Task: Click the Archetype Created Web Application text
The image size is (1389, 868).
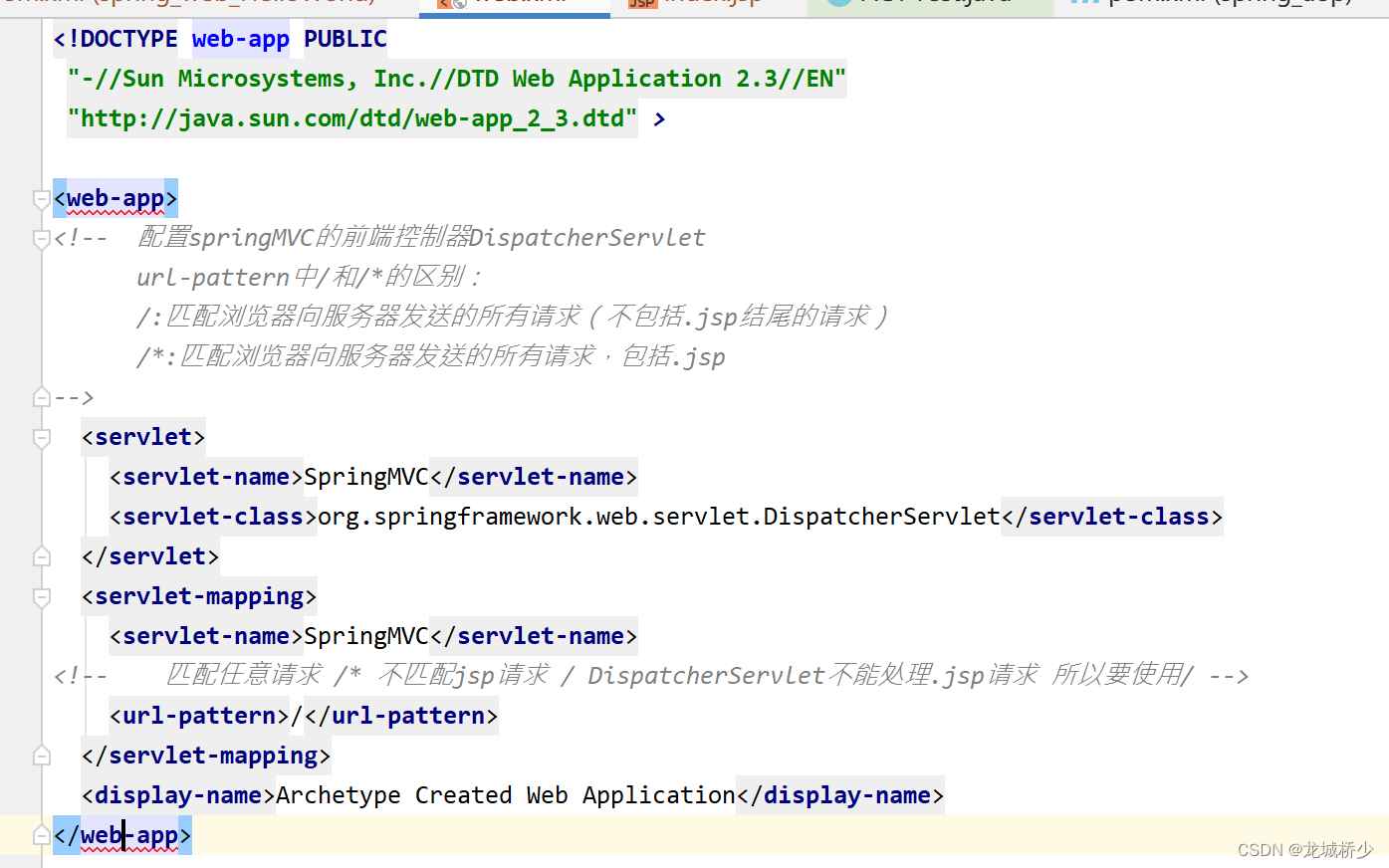Action: tap(503, 794)
